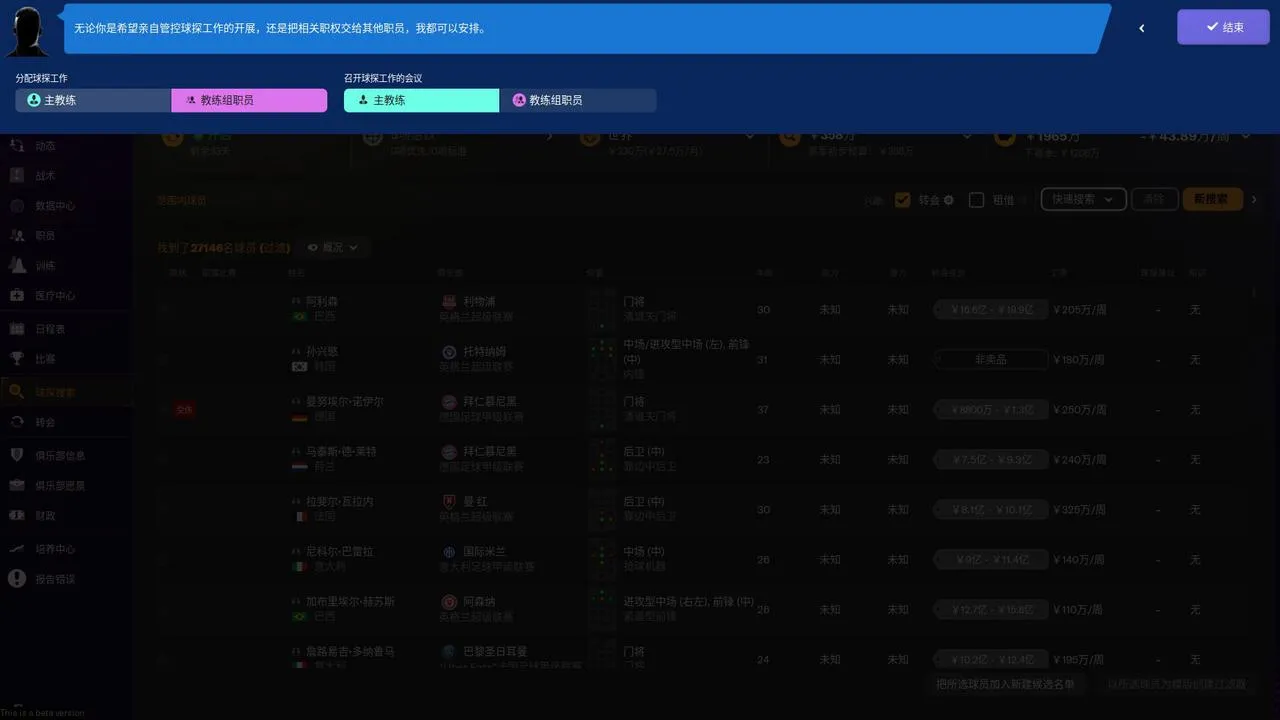The width and height of the screenshot is (1280, 720).
Task: Click wage cell ¥325万/周
Action: tap(1078, 510)
